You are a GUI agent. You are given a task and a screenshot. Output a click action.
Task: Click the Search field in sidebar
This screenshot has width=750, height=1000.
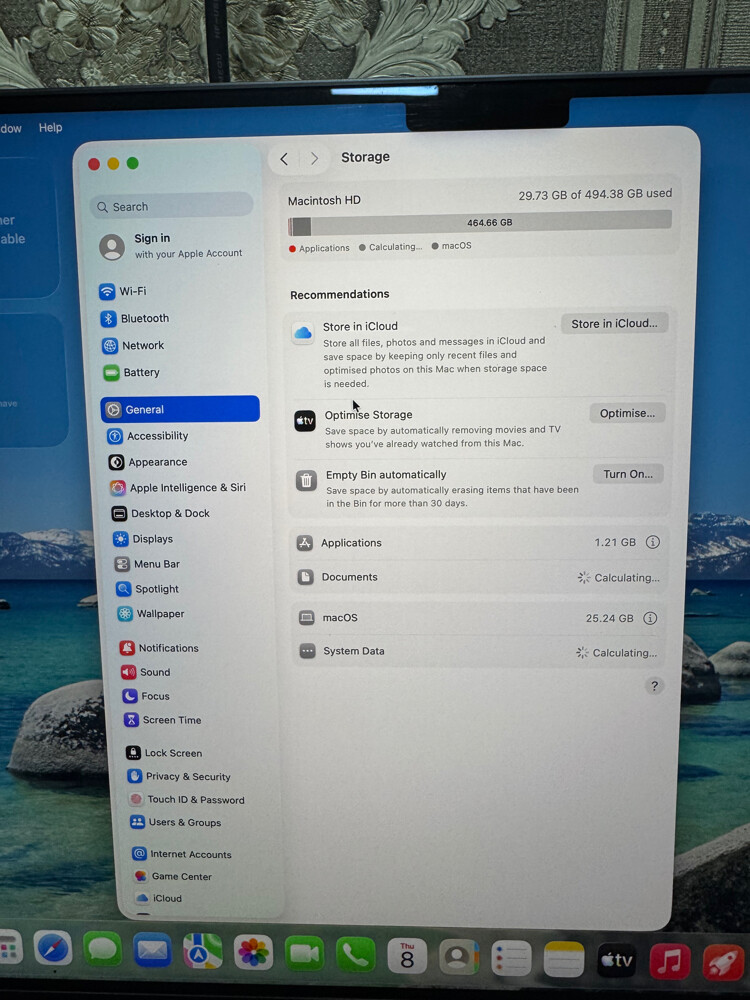click(x=172, y=206)
